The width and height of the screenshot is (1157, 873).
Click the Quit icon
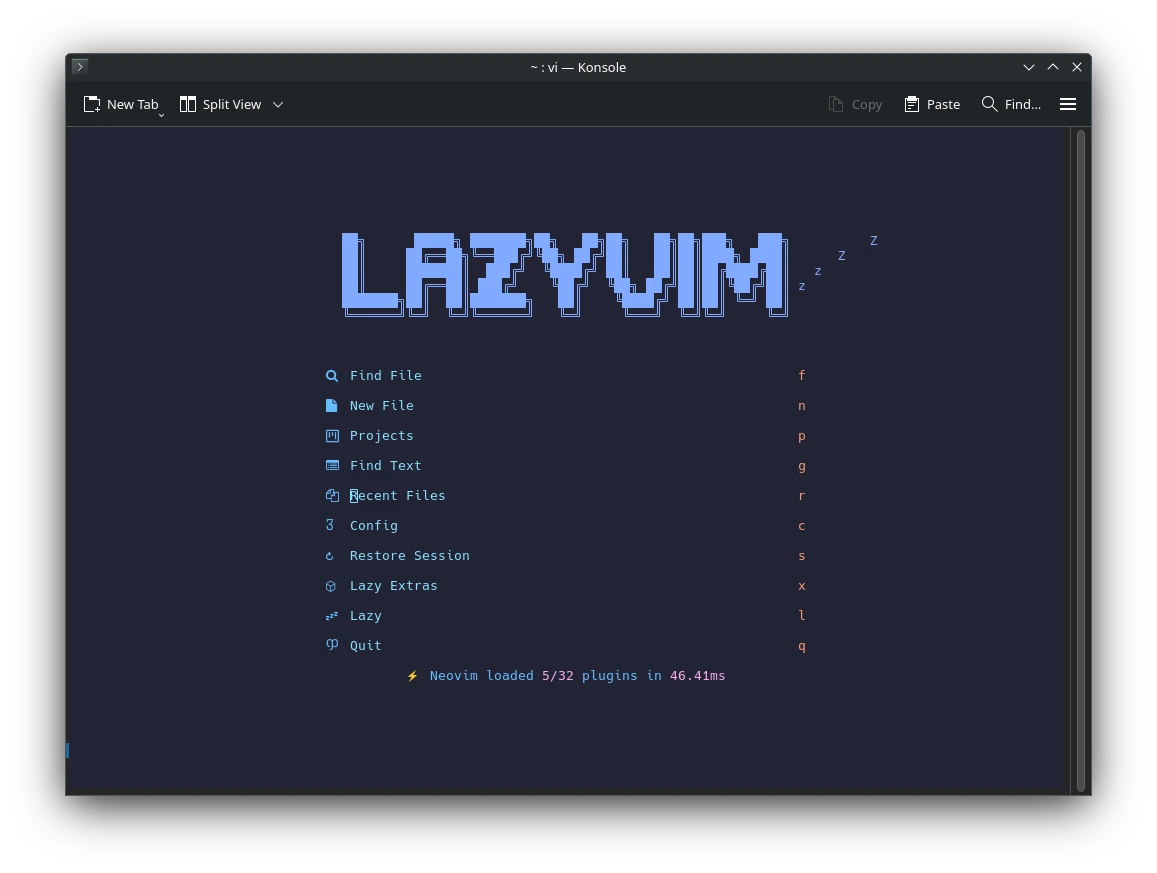[332, 646]
